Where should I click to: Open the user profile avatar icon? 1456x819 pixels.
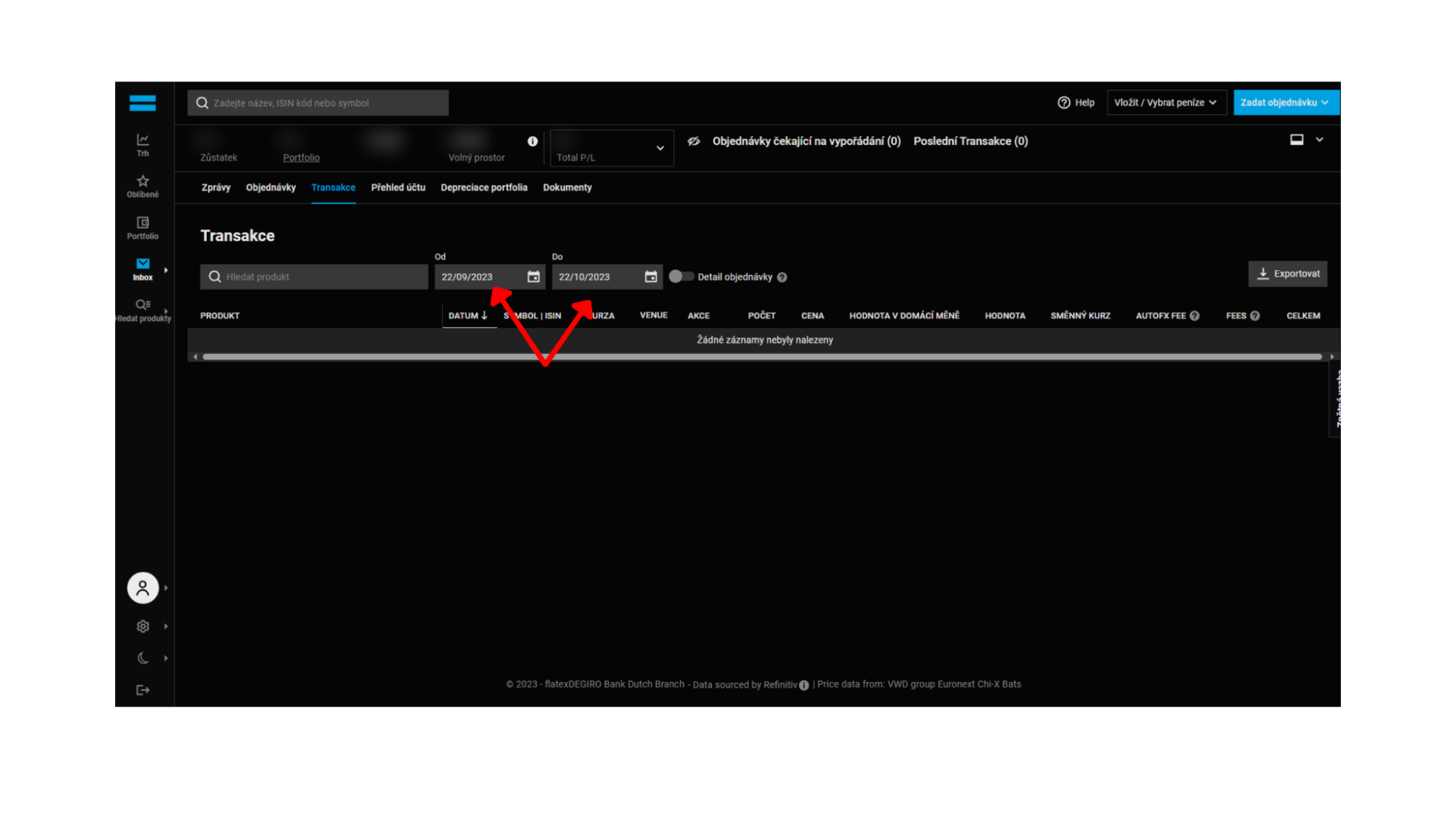(143, 587)
